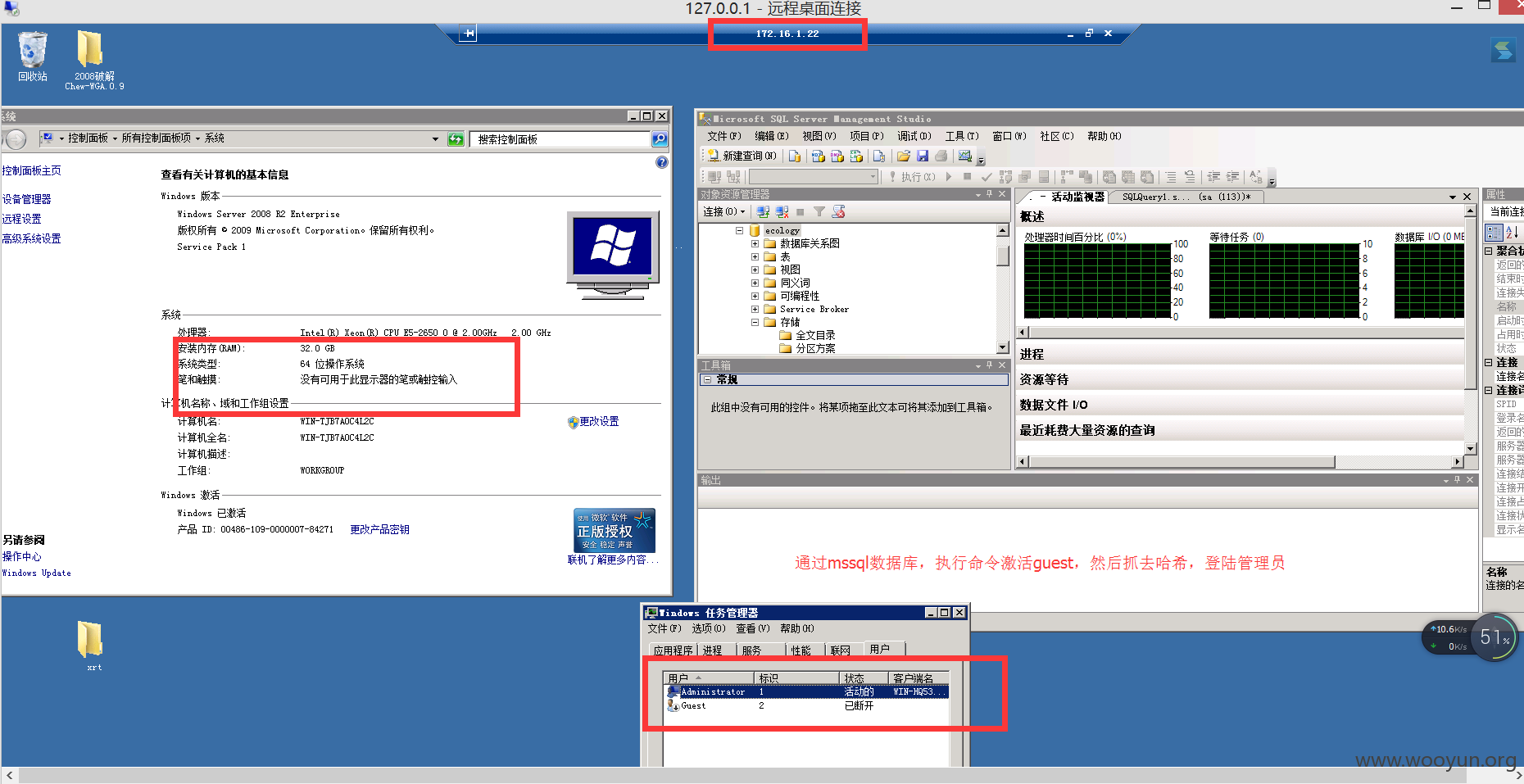
Task: Click the SQL Server Compact query icon
Action: pos(879,156)
